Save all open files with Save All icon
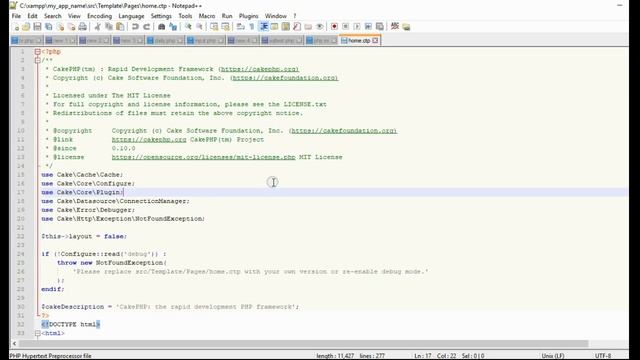The image size is (640, 360). pyautogui.click(x=49, y=27)
